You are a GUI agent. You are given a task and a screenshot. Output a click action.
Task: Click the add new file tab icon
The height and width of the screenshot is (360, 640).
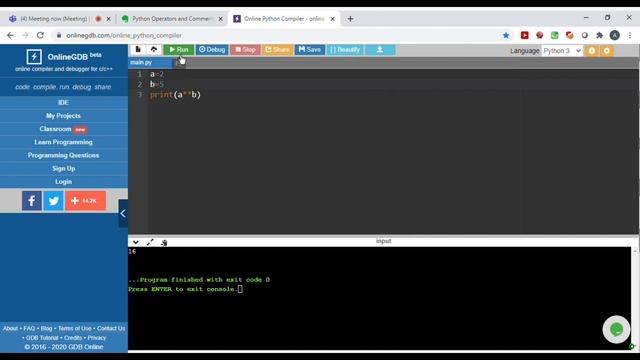pyautogui.click(x=178, y=63)
